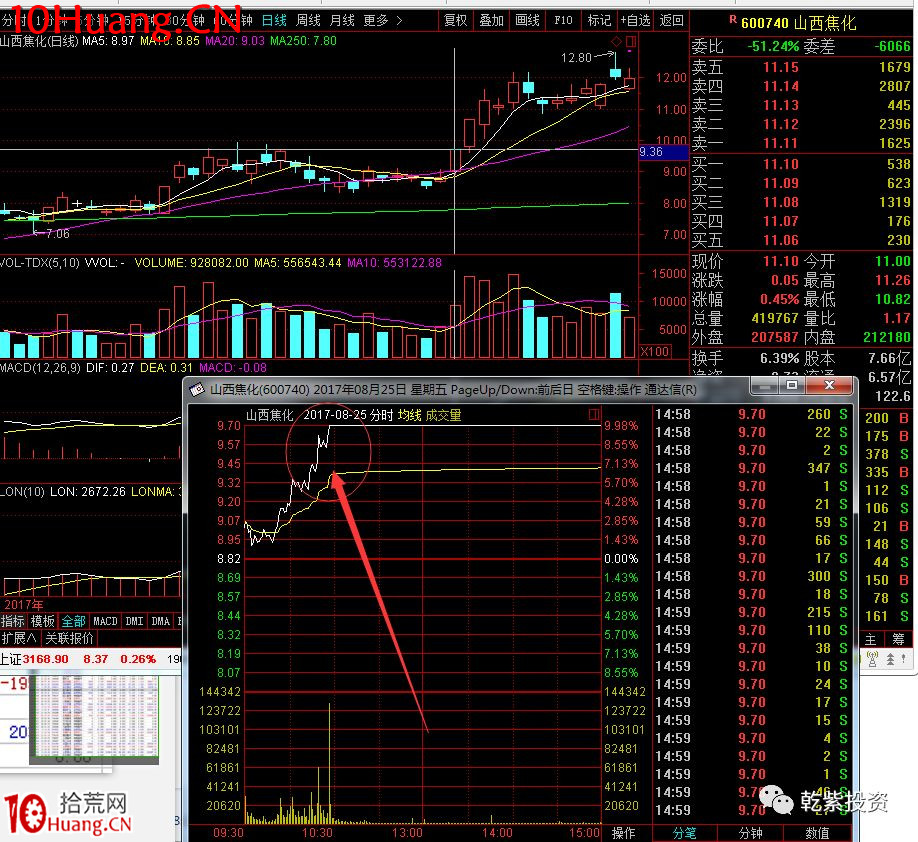Image resolution: width=918 pixels, height=842 pixels.
Task: Click the red square window icon above K-line chart
Action: click(631, 42)
